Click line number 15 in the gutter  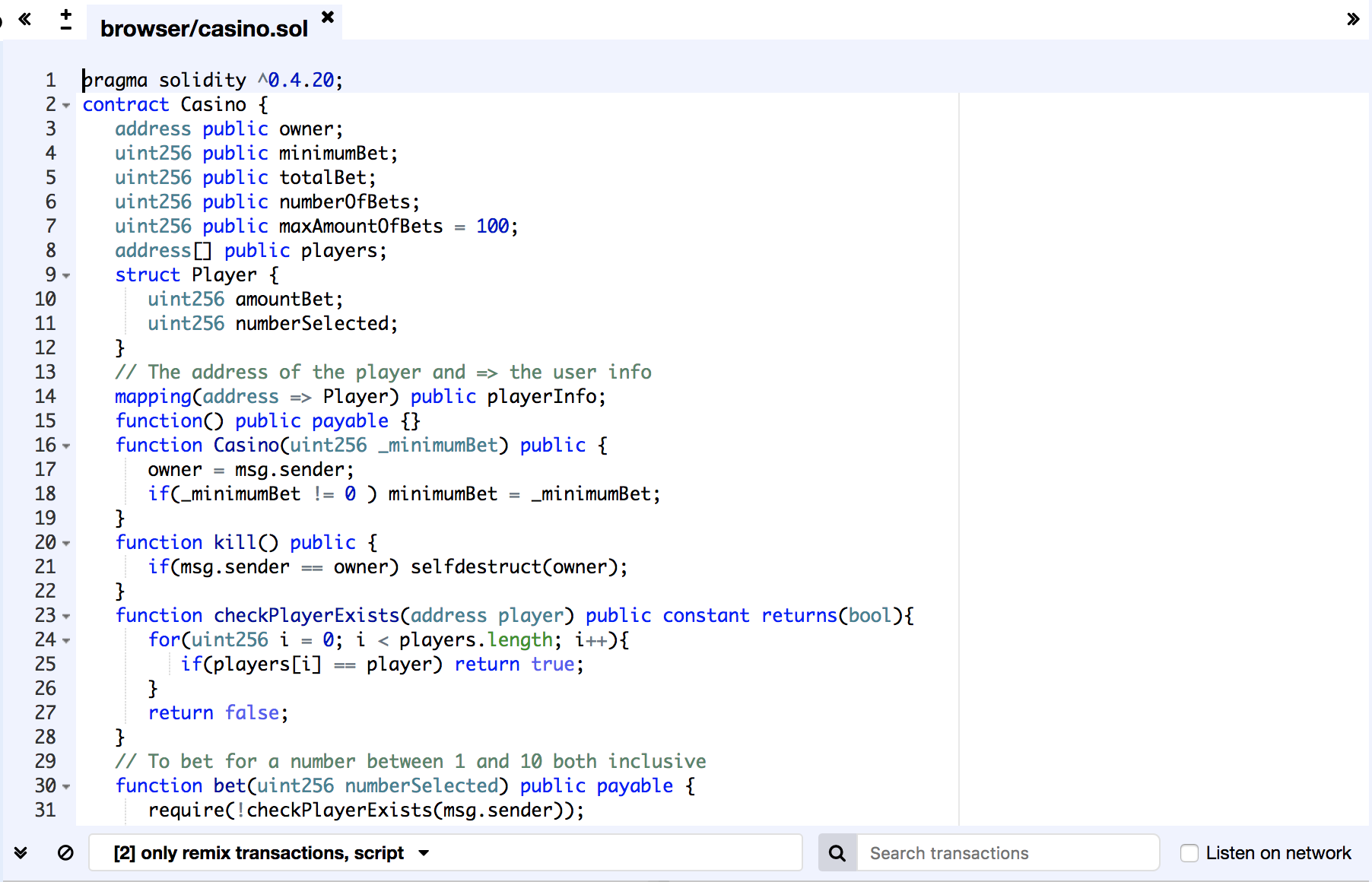click(46, 420)
